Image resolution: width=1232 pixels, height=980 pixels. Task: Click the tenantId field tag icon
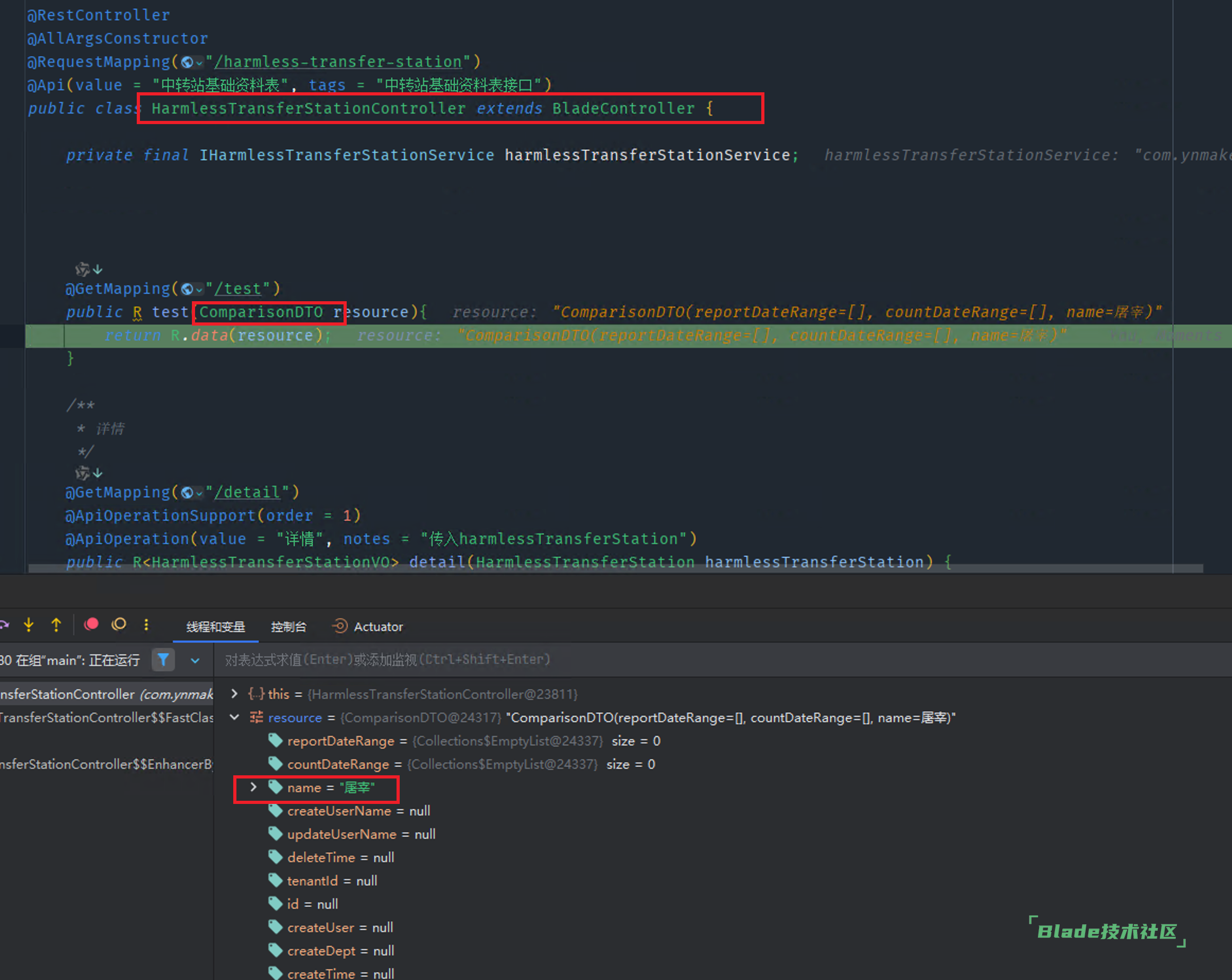point(276,880)
